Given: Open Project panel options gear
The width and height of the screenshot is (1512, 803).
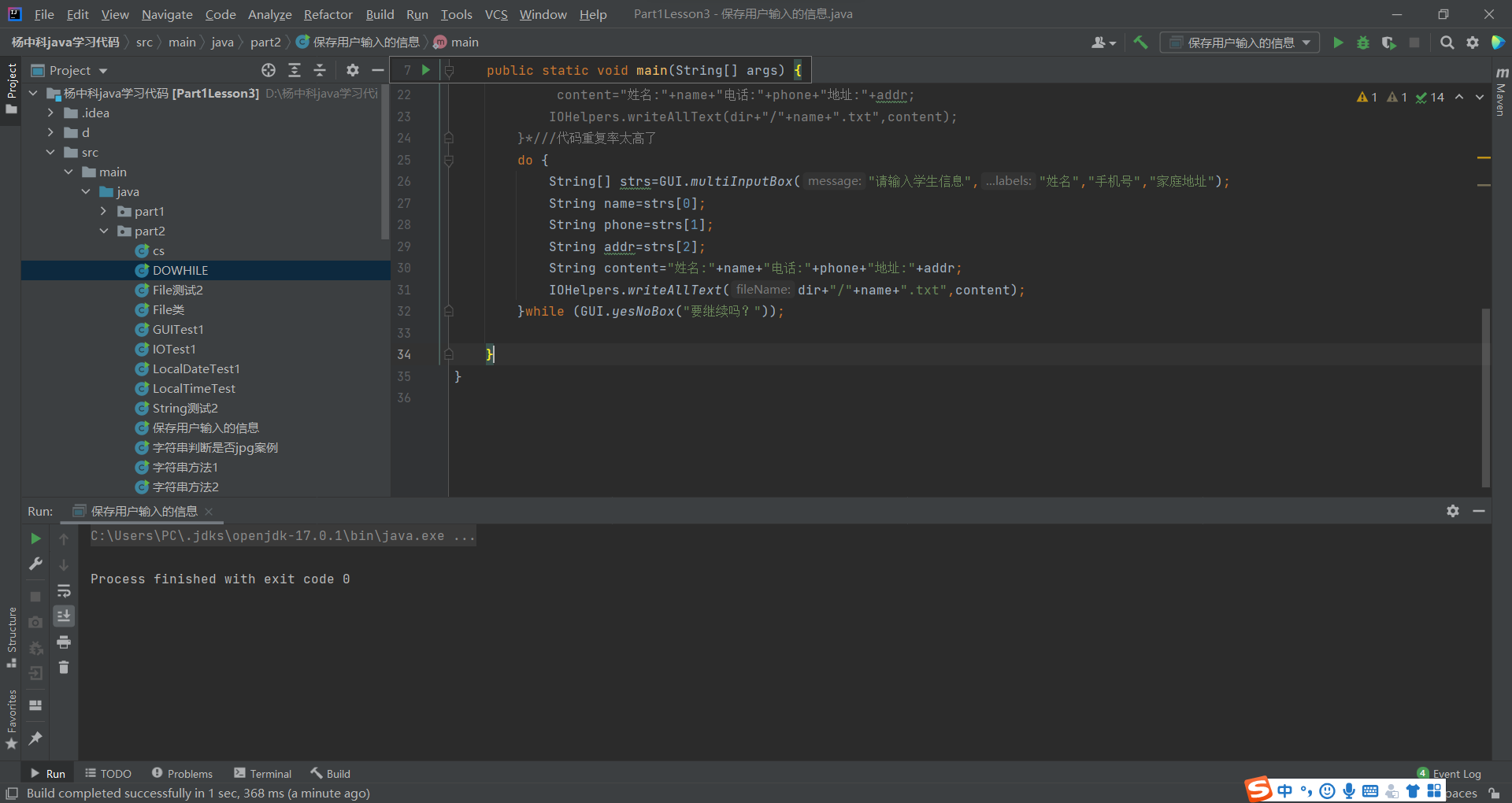Looking at the screenshot, I should tap(353, 70).
